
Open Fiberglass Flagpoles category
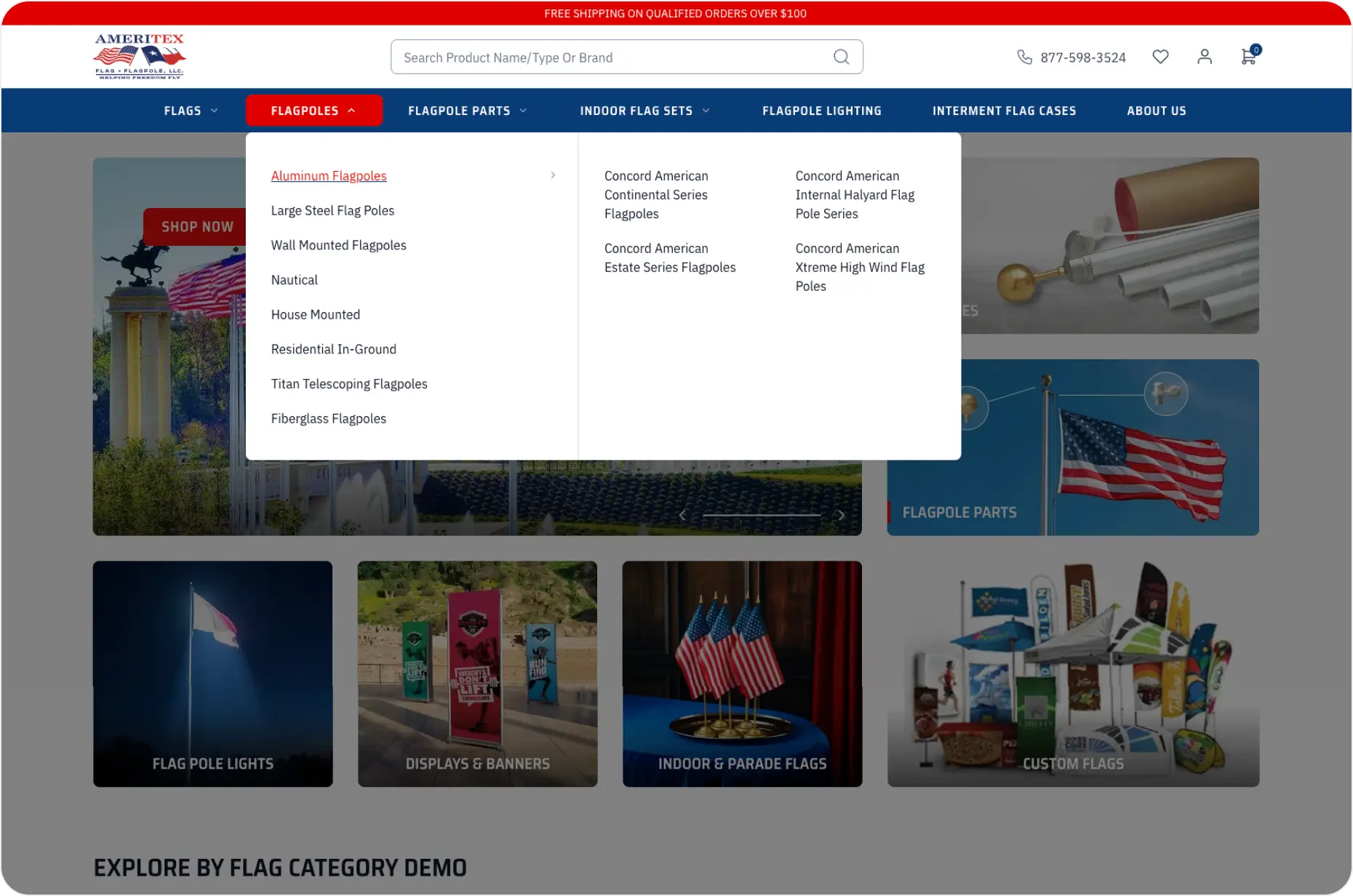click(x=328, y=419)
